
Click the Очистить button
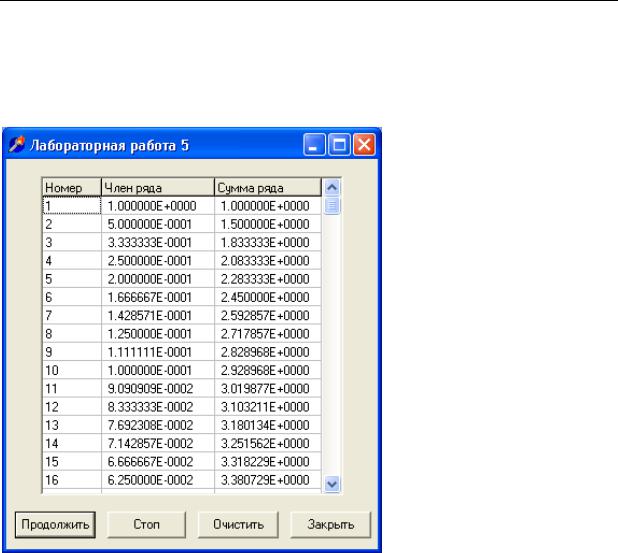point(238,525)
